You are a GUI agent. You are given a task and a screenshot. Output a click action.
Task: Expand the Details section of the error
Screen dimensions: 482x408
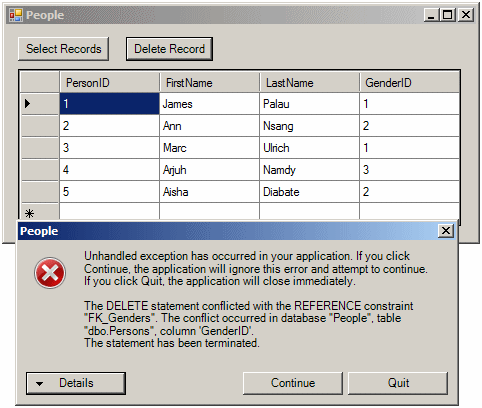pos(76,383)
